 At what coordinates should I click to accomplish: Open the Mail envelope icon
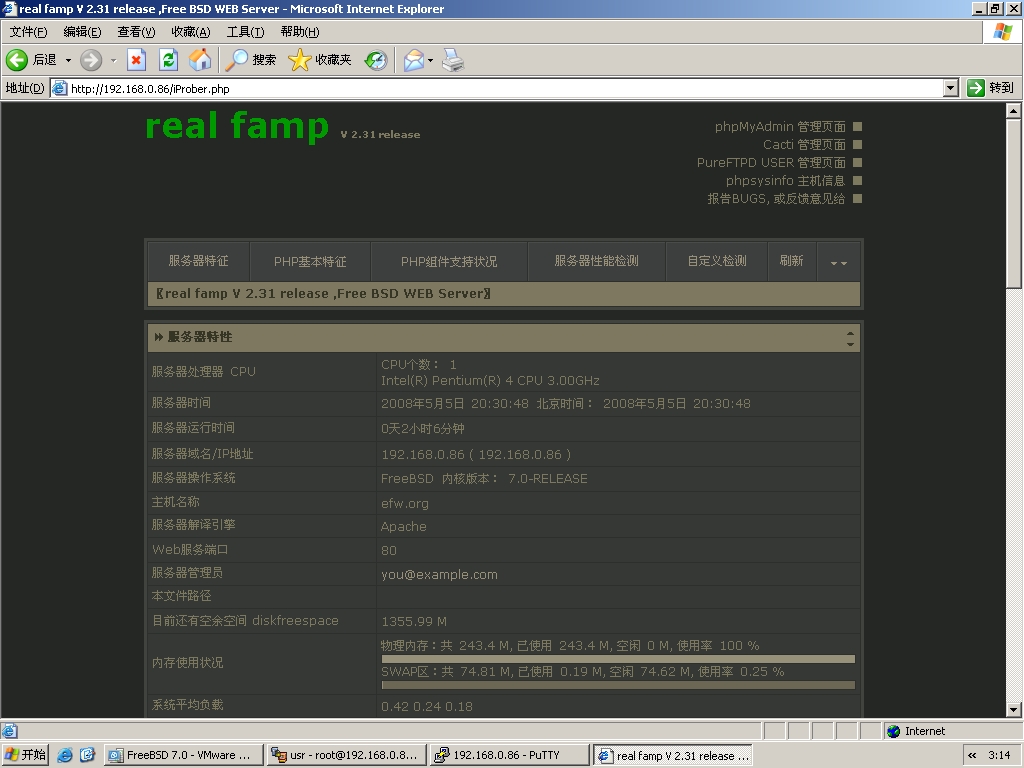click(x=413, y=60)
